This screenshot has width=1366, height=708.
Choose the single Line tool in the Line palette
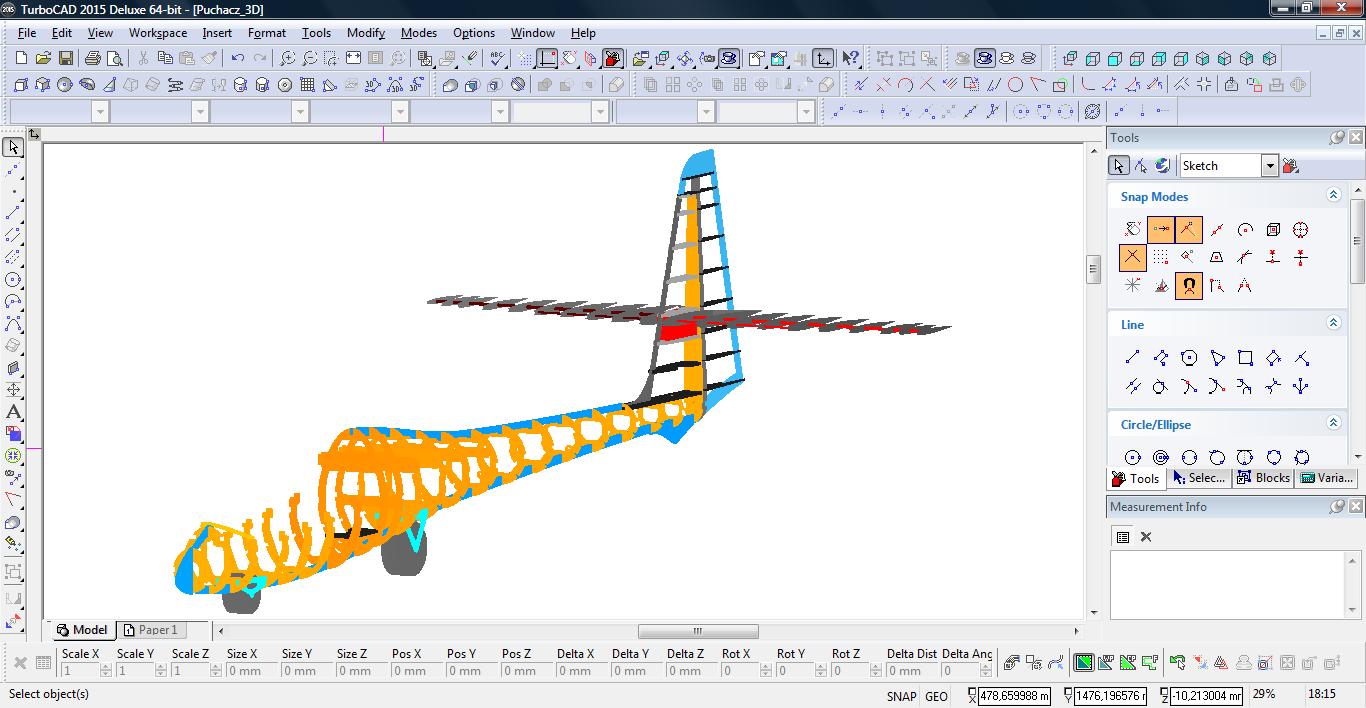[1132, 358]
